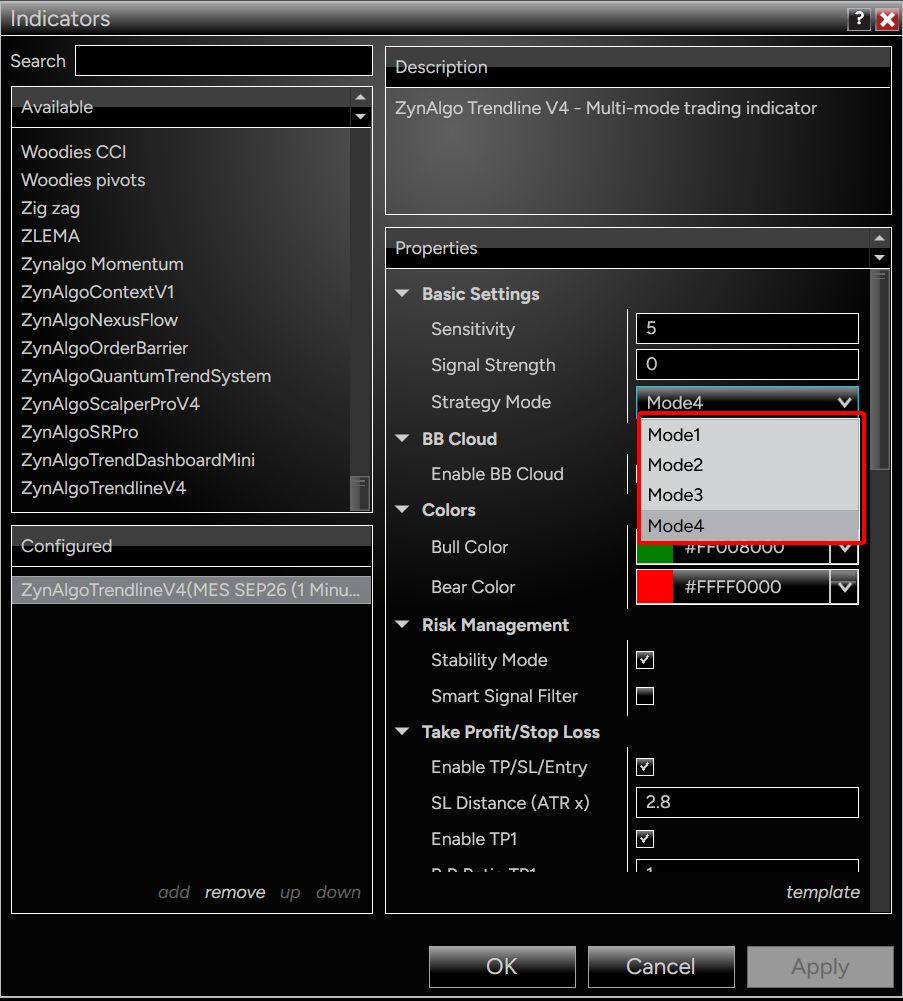The height and width of the screenshot is (1001, 903).
Task: Choose Mode1 from dropdown list
Action: 749,435
